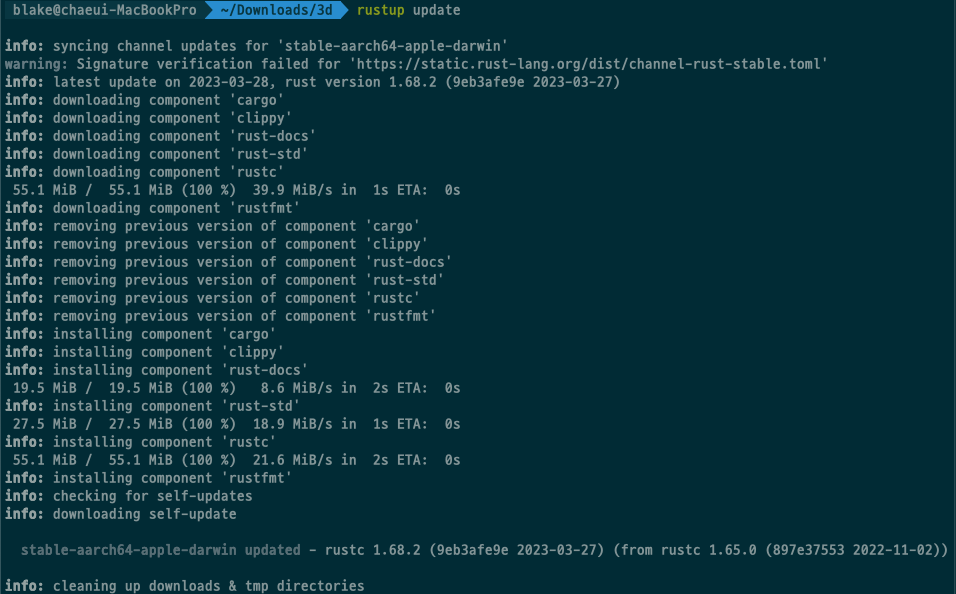This screenshot has height=594, width=956.
Task: Click line "downloading component 'cargo'"
Action: coord(144,100)
